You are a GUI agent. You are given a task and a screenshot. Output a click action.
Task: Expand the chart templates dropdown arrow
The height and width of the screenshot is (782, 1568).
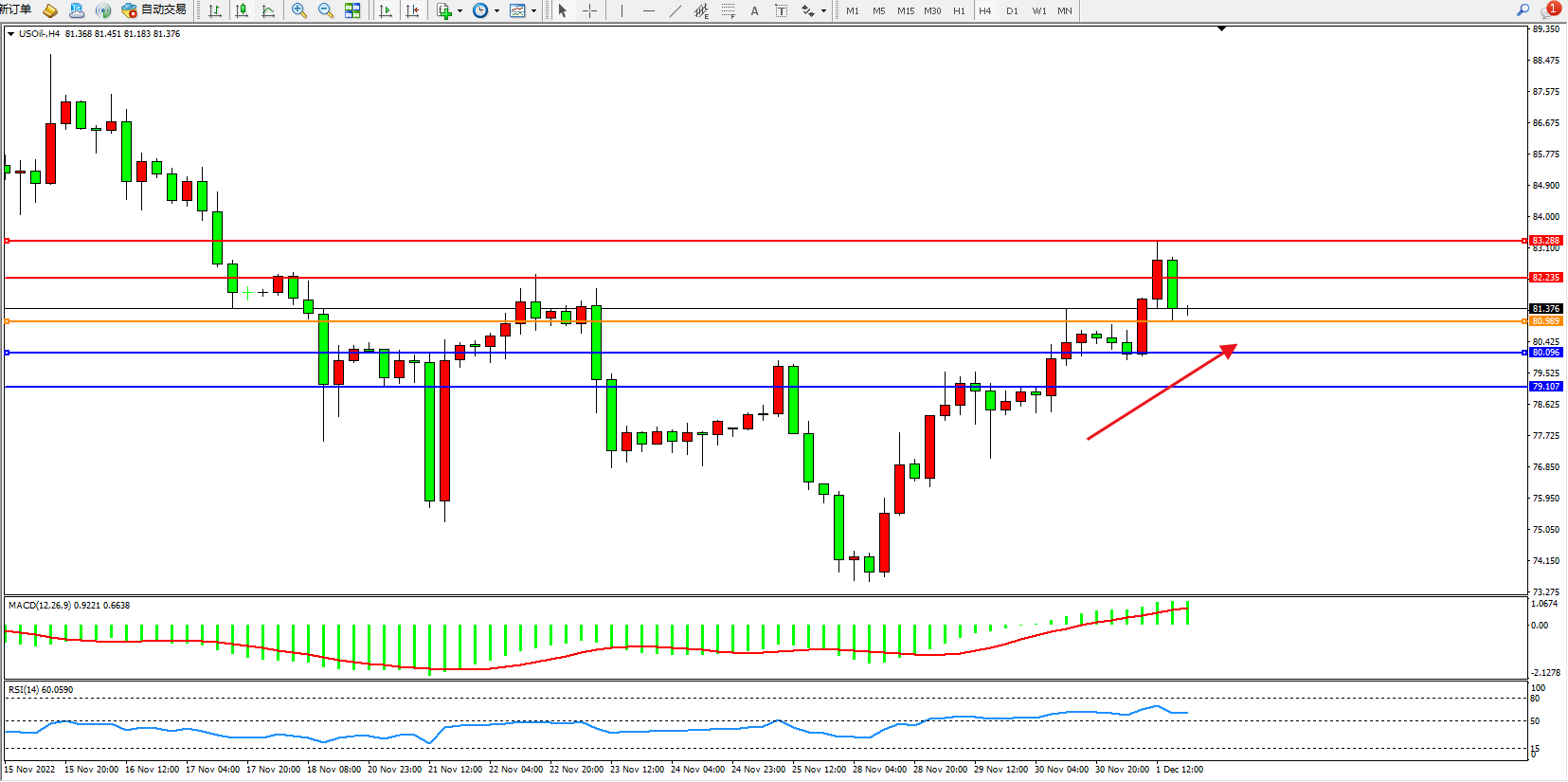533,11
